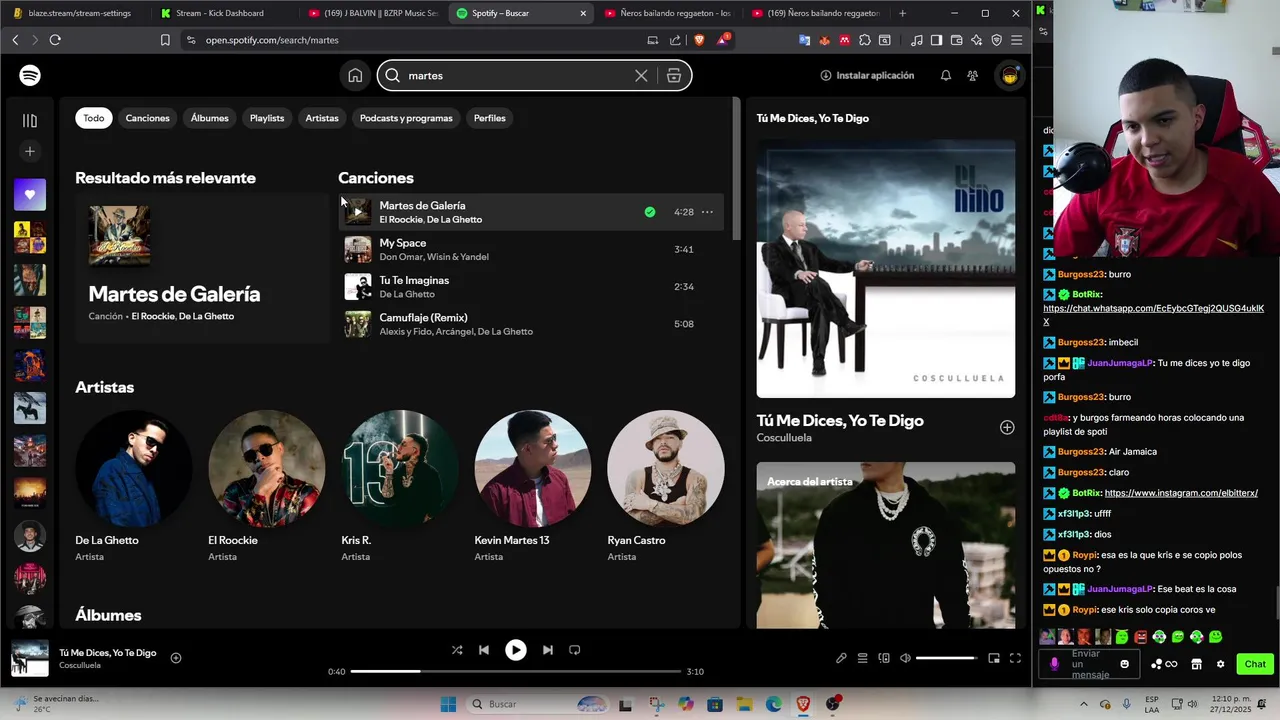Filter results by Canciones
The height and width of the screenshot is (720, 1280).
[x=148, y=118]
